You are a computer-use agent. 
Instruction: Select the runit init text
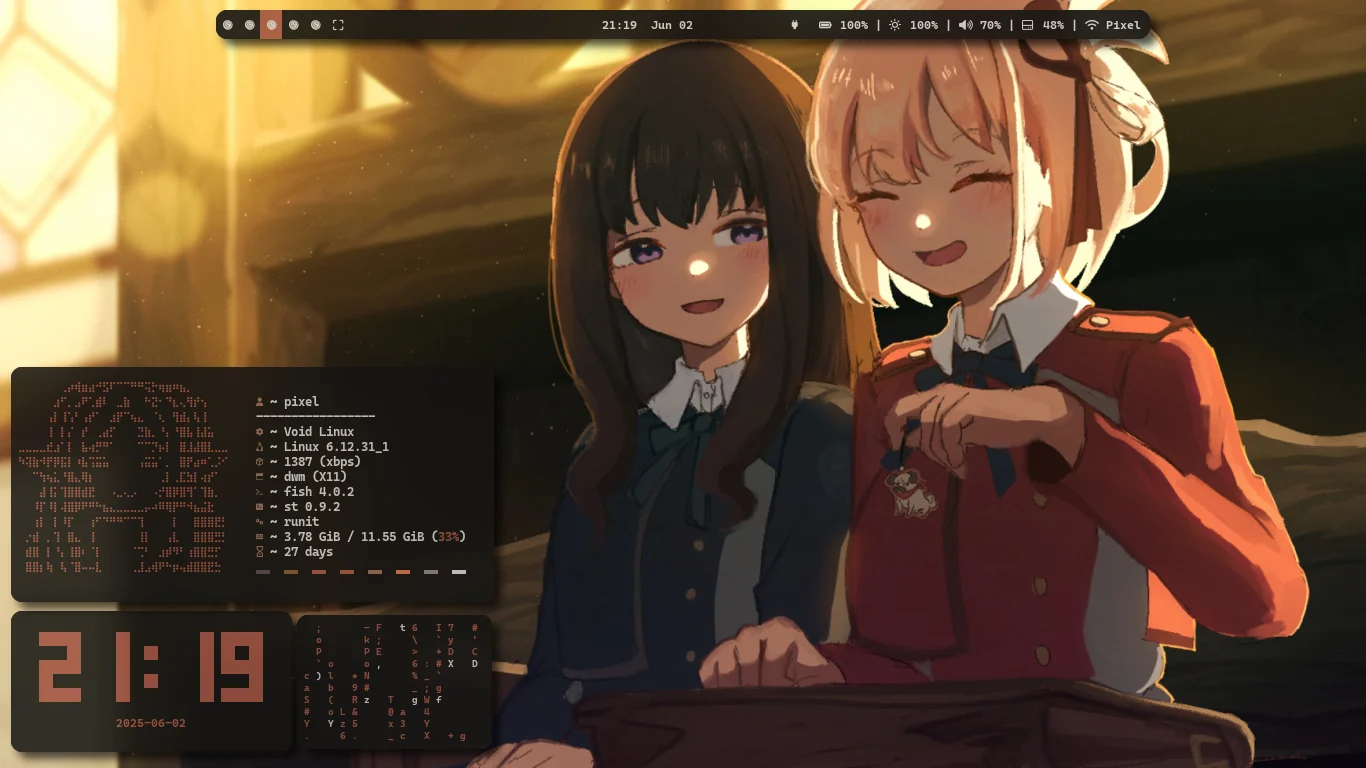click(x=301, y=522)
